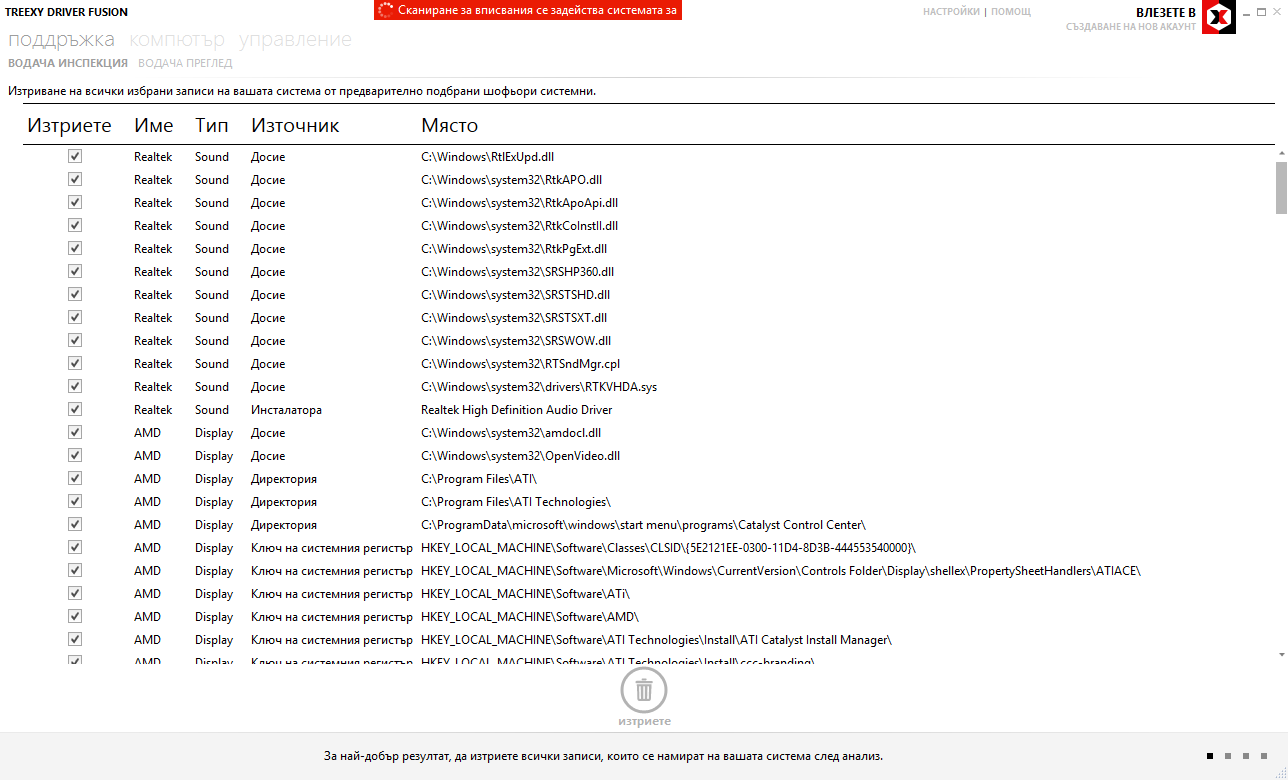The width and height of the screenshot is (1288, 780).
Task: Click the CLSID {5E2121EE-0300-11D4-8D3B-444553540000} registry path
Action: pyautogui.click(x=668, y=548)
